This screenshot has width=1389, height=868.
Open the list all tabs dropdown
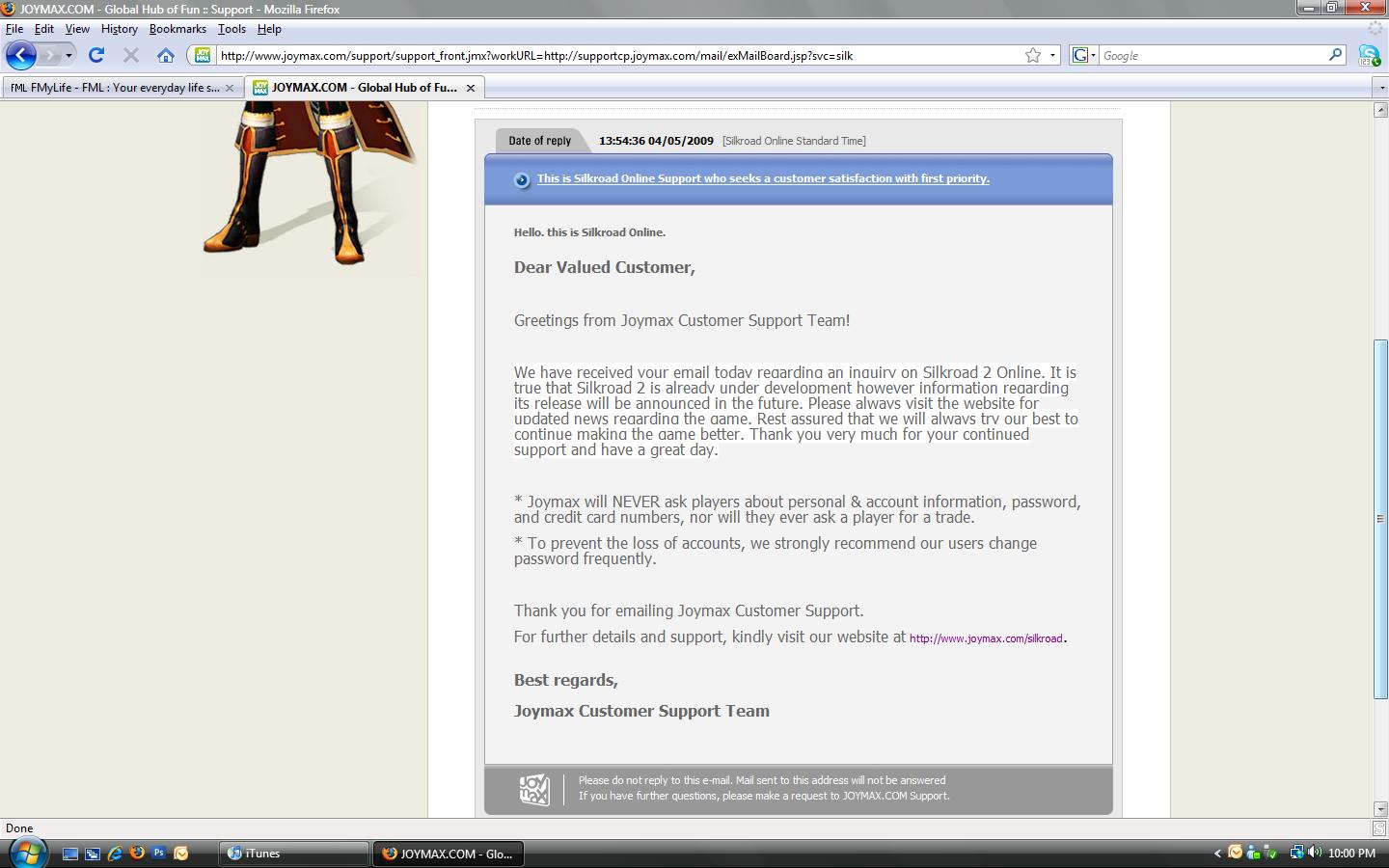[1381, 88]
